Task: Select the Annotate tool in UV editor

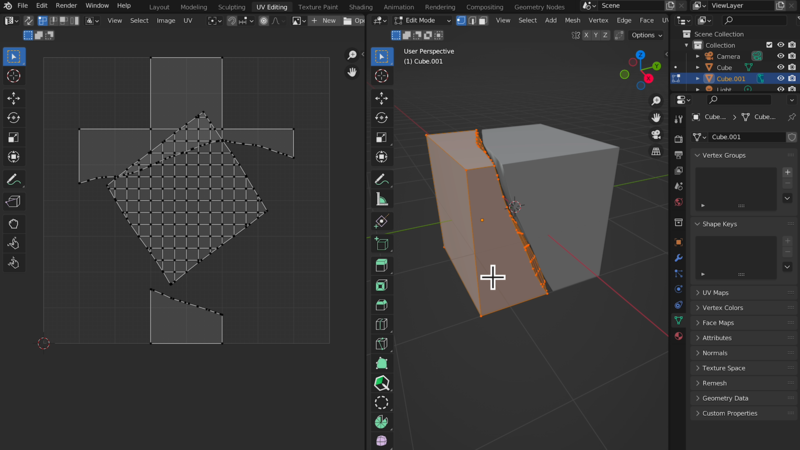Action: click(x=14, y=180)
